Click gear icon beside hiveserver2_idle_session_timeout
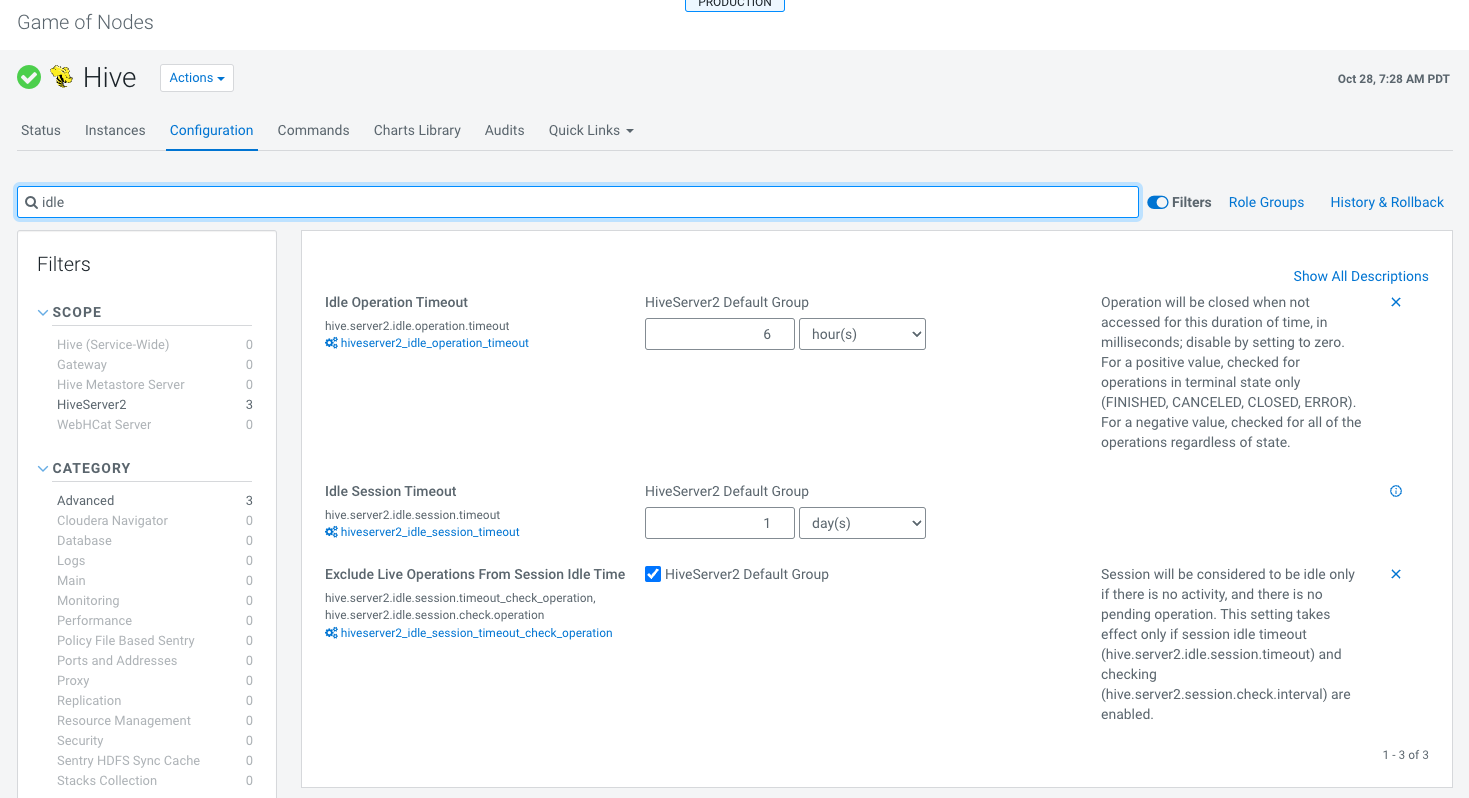Viewport: 1469px width, 798px height. click(331, 531)
